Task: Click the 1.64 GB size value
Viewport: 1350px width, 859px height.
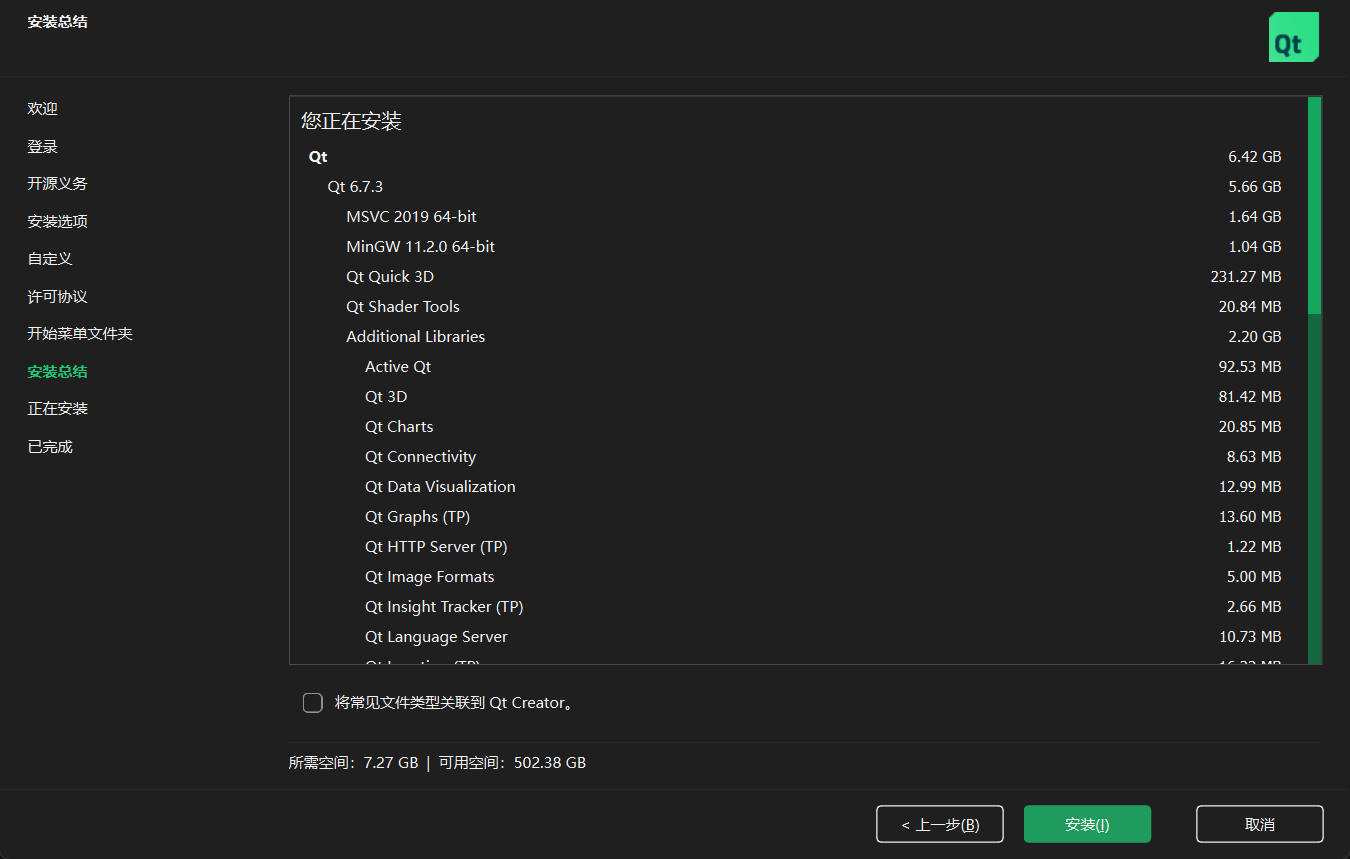Action: coord(1254,217)
